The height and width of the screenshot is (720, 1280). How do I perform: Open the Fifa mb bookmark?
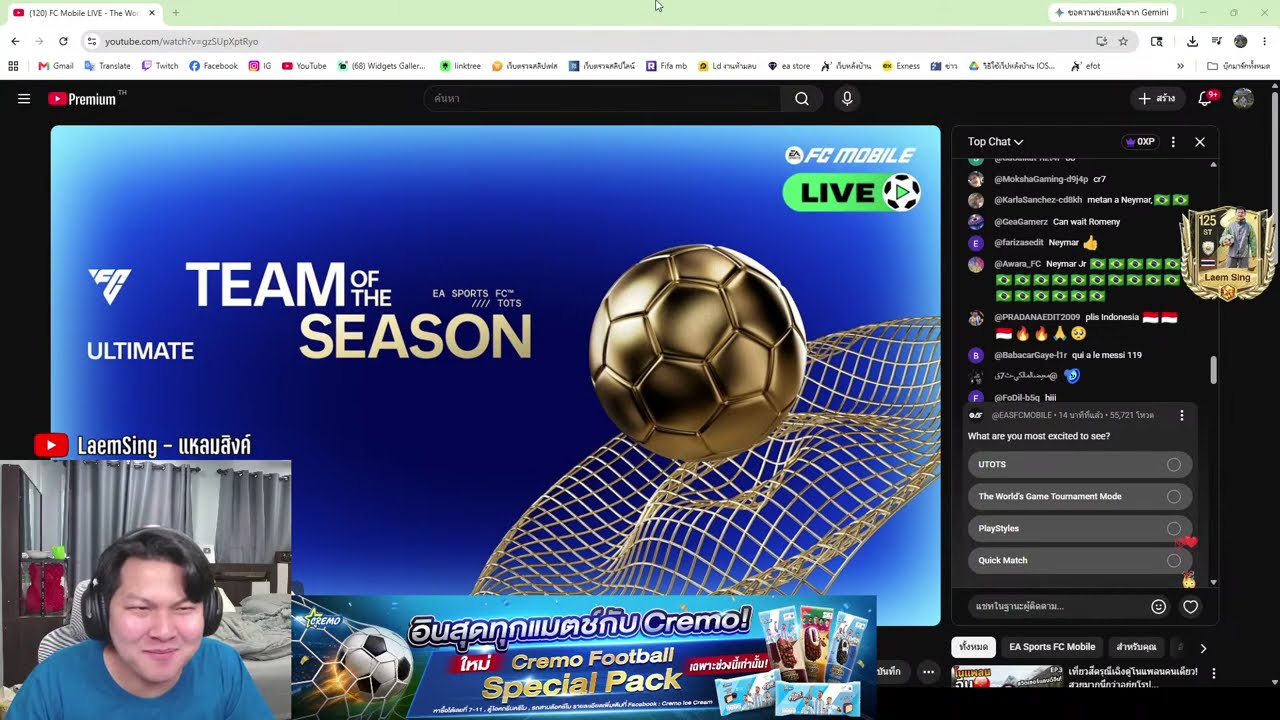click(x=666, y=66)
